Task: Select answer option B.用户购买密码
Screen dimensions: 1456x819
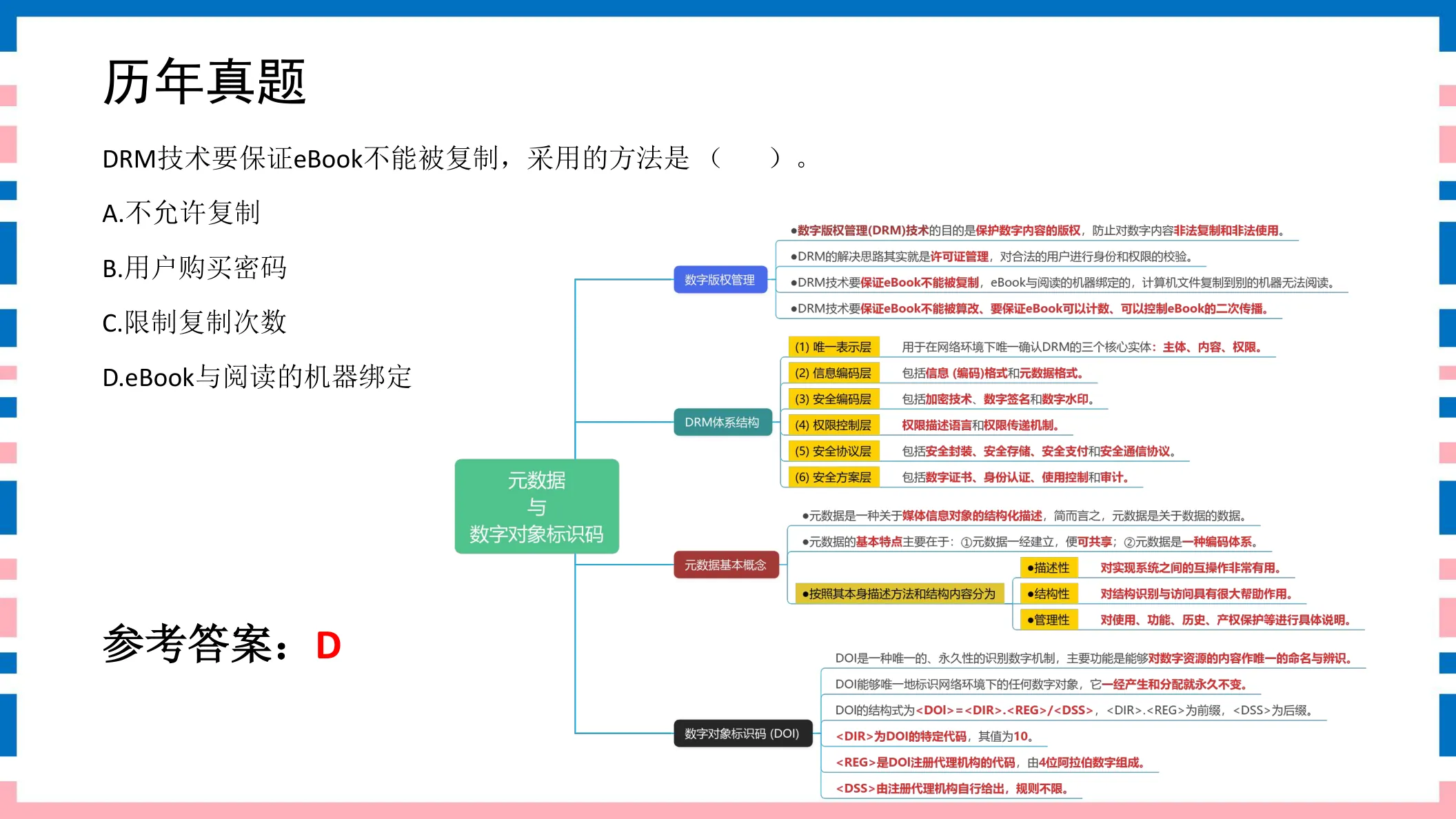Action: (194, 267)
